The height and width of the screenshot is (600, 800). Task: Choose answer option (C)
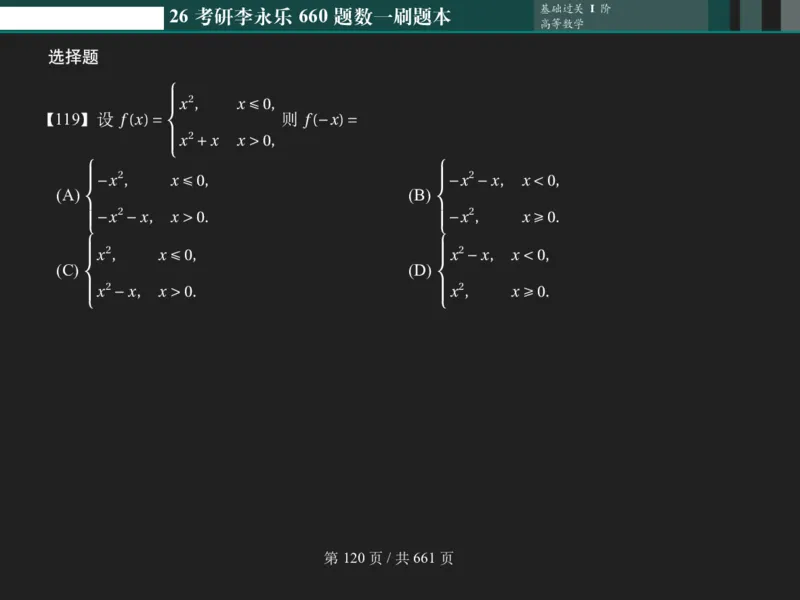tap(68, 270)
